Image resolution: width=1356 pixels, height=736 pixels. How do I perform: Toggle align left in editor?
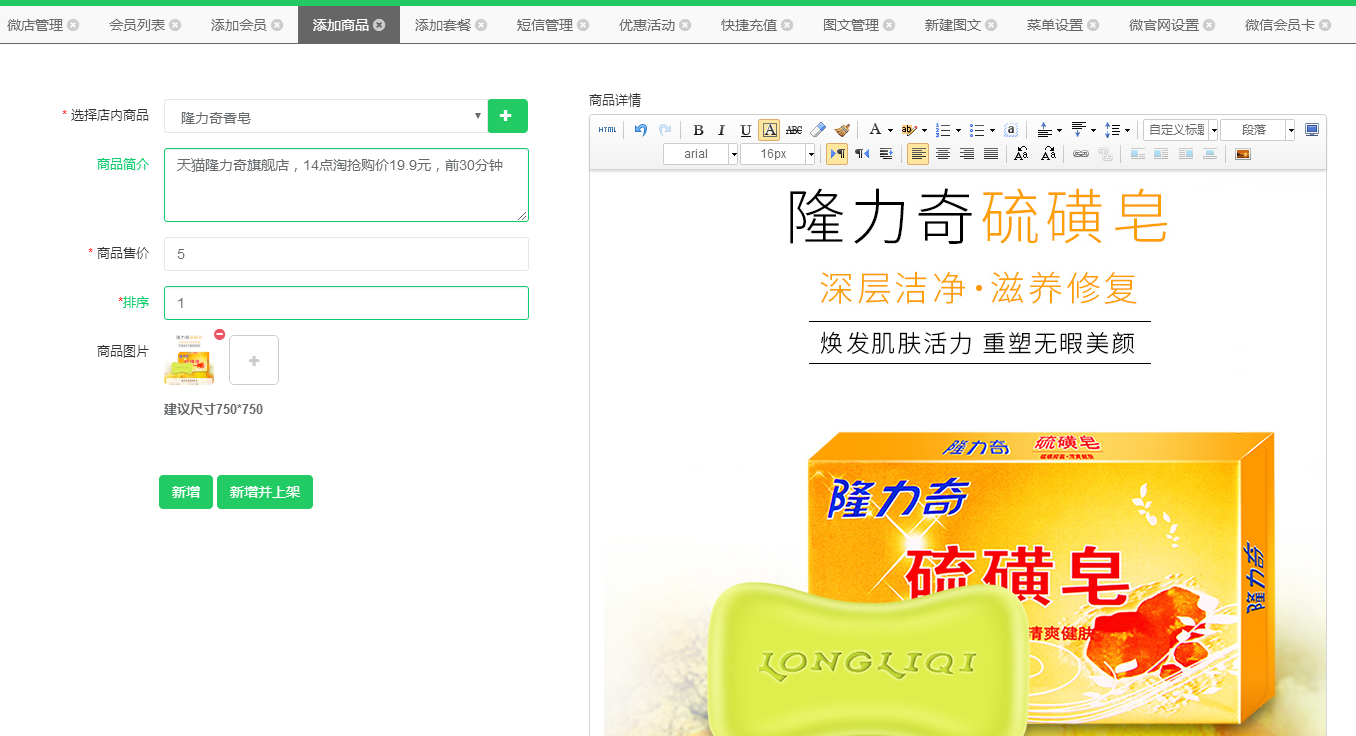click(918, 154)
